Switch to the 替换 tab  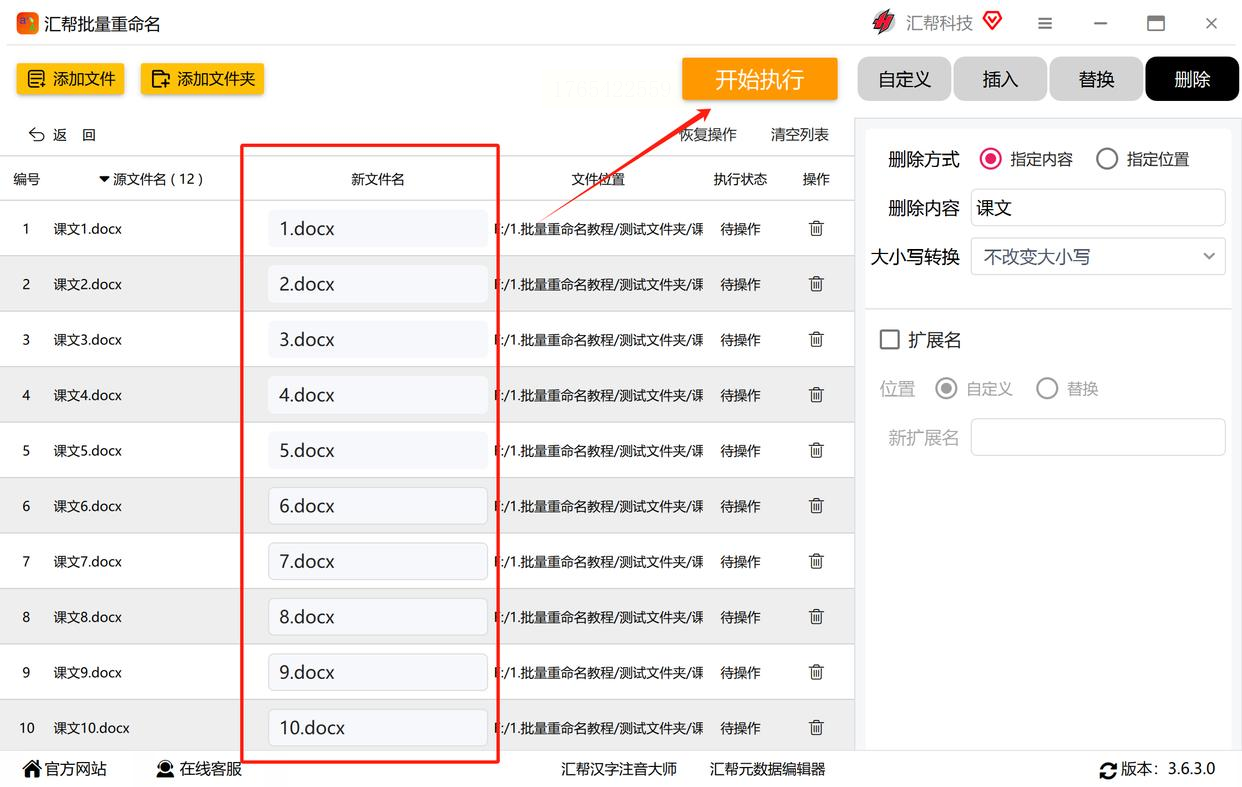(x=1096, y=79)
